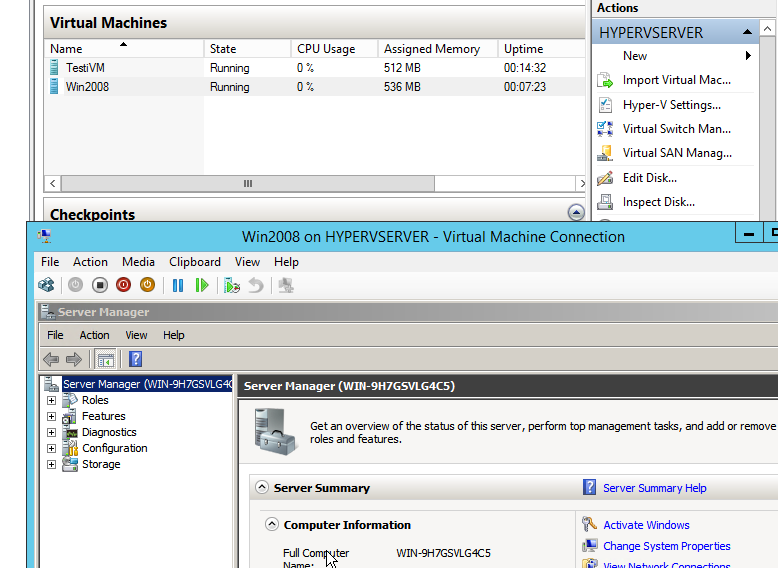Click the Activate Windows link
This screenshot has width=778, height=568.
pos(646,525)
